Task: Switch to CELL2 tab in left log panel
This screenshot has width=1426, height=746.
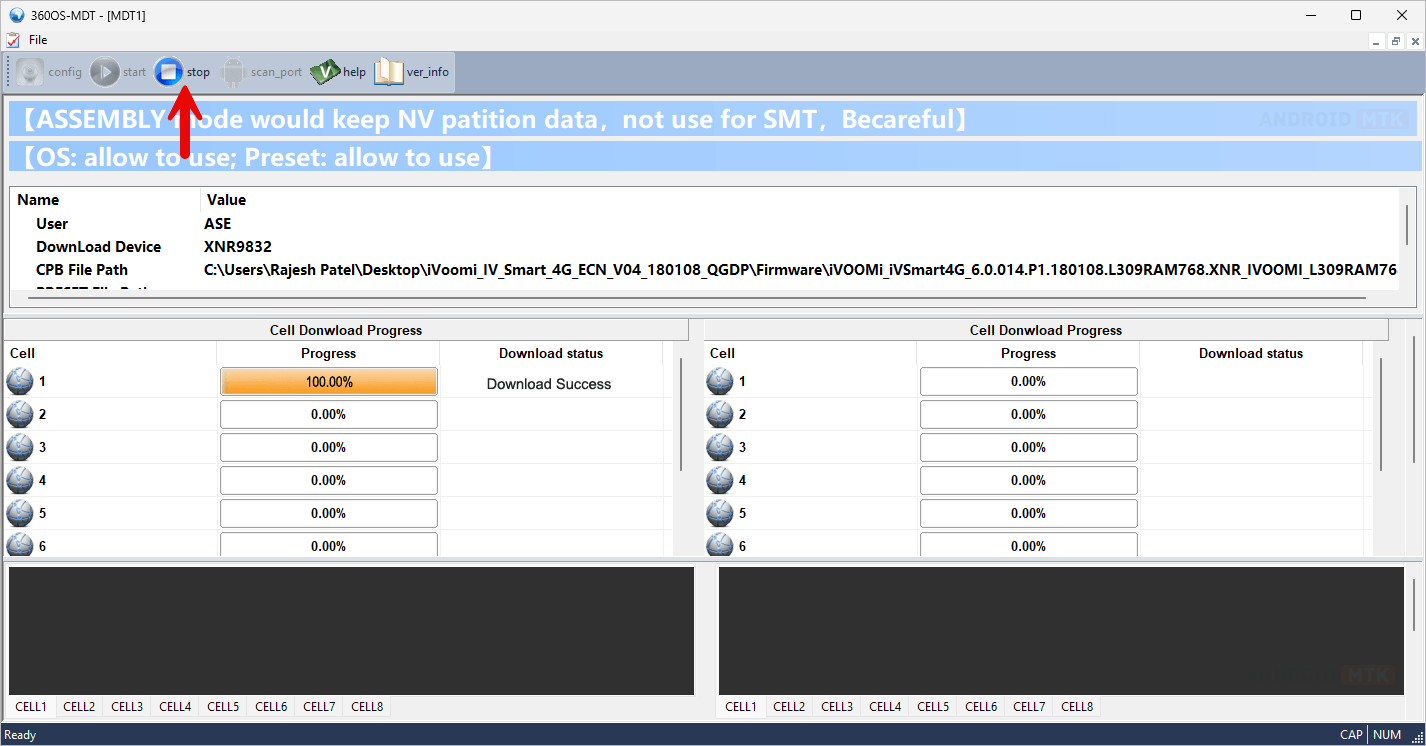Action: [x=79, y=707]
